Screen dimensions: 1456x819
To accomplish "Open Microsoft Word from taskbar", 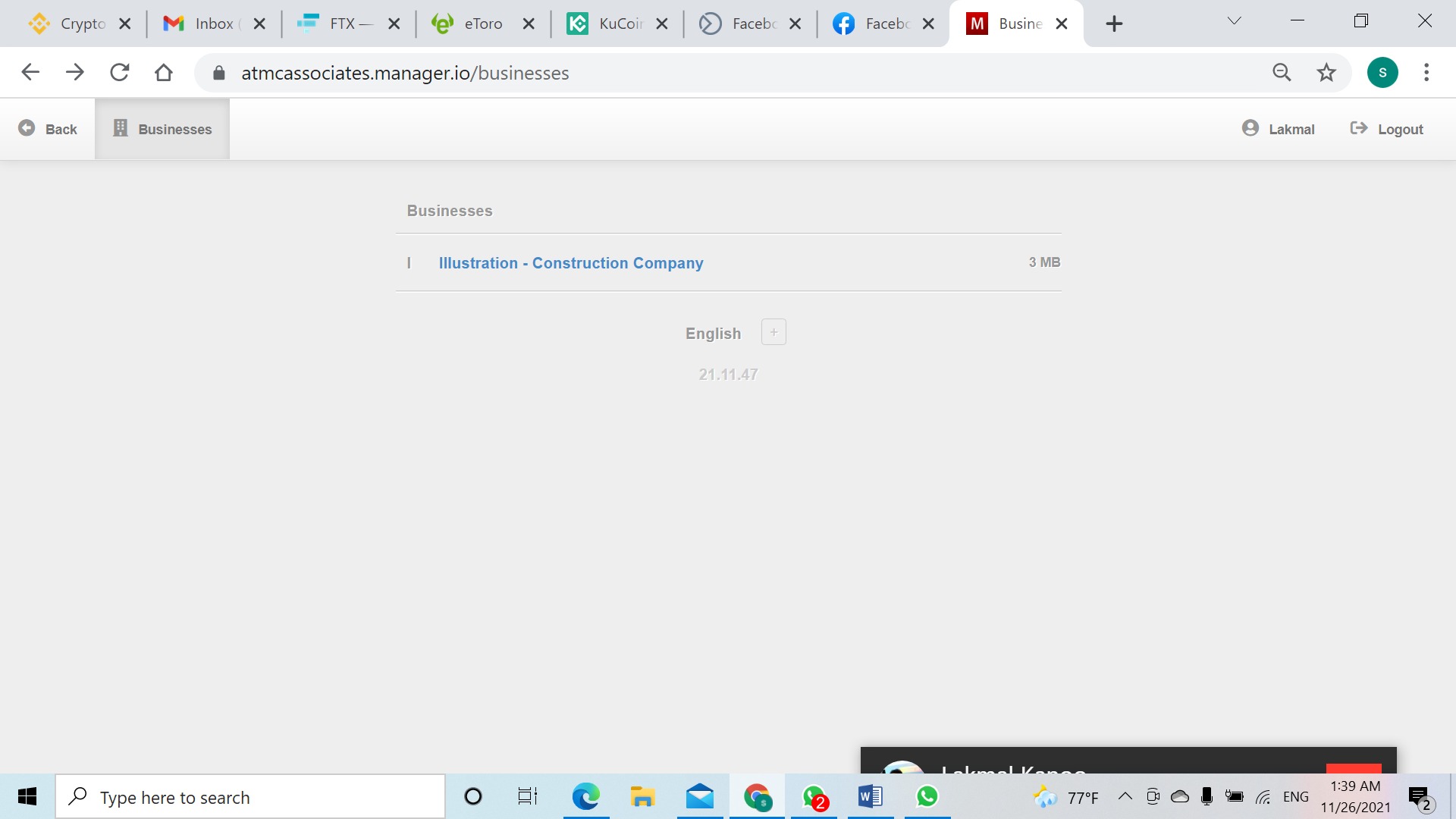I will coord(870,796).
